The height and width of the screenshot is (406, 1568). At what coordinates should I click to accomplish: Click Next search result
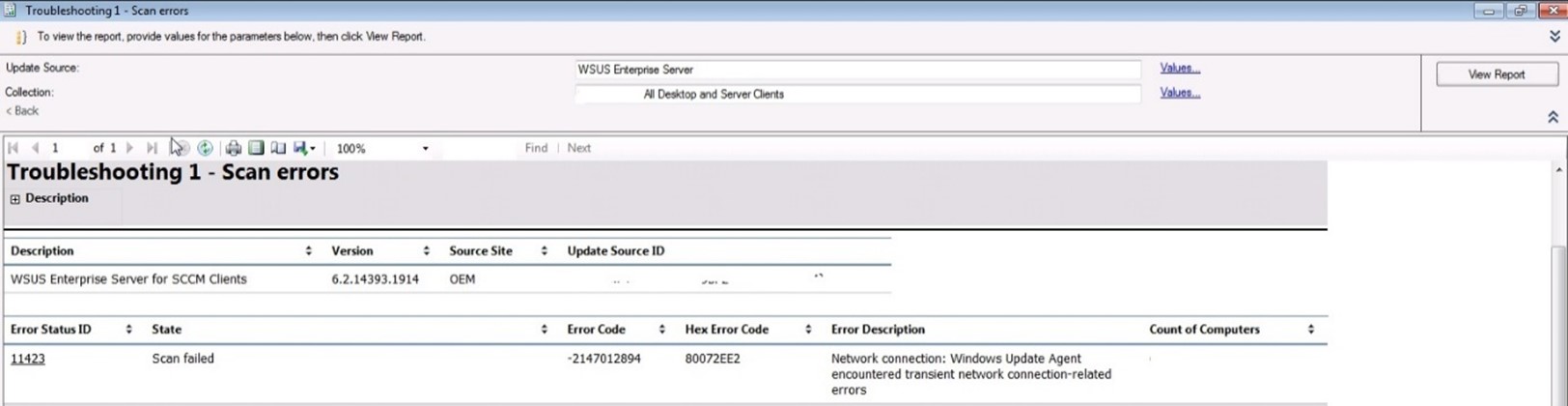click(579, 148)
